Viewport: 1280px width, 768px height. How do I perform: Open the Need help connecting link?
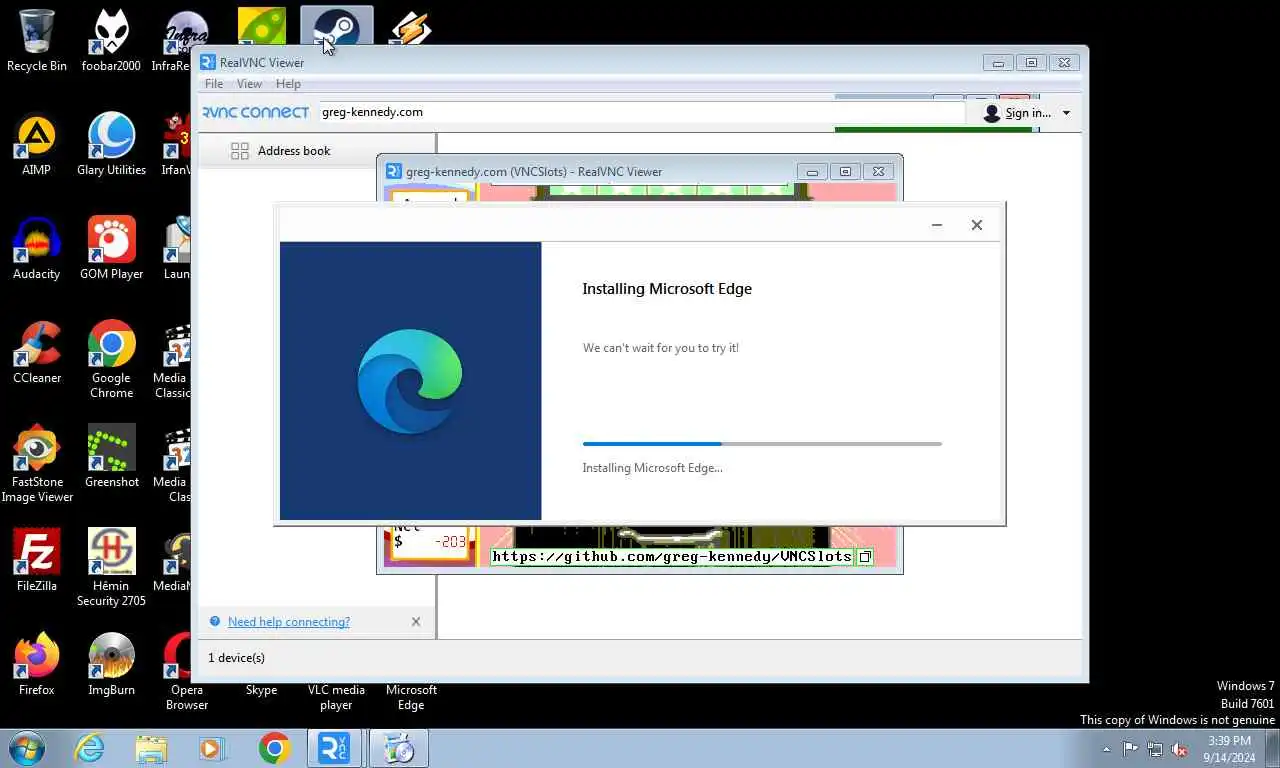288,622
